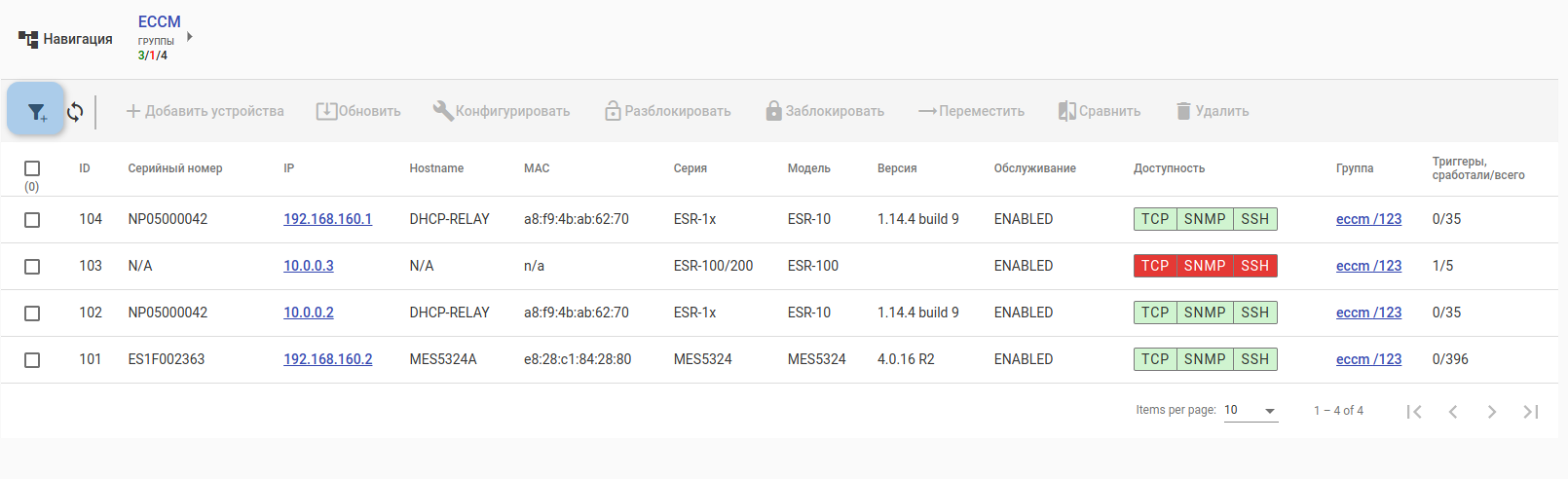
Task: Expand the ECCM groups breadcrumb arrow
Action: tap(190, 37)
